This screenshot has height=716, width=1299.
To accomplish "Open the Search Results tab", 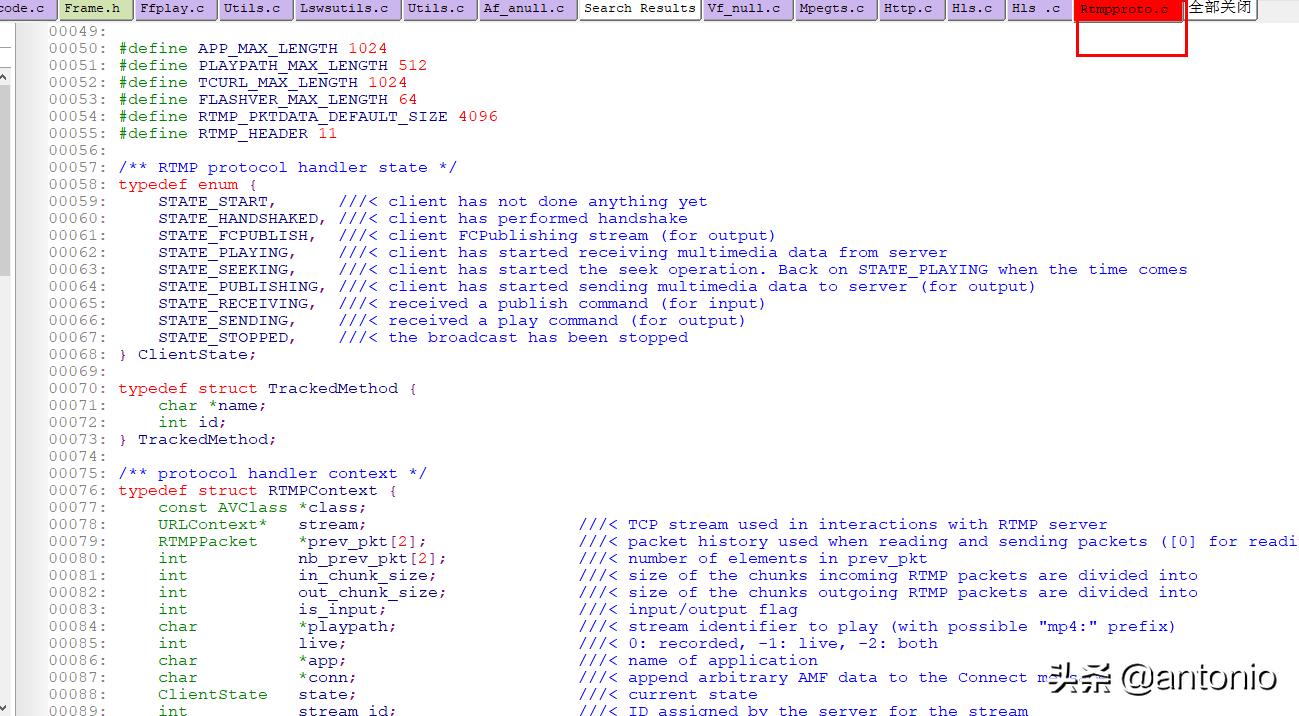I will tap(639, 9).
